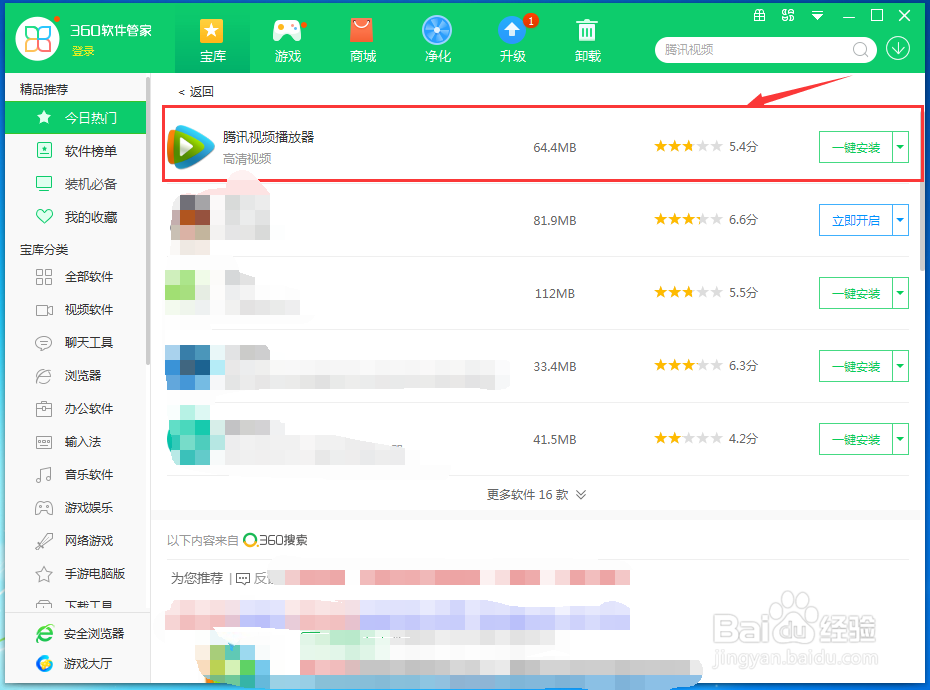Open the title bar main menu triangle
The image size is (930, 690).
(817, 16)
